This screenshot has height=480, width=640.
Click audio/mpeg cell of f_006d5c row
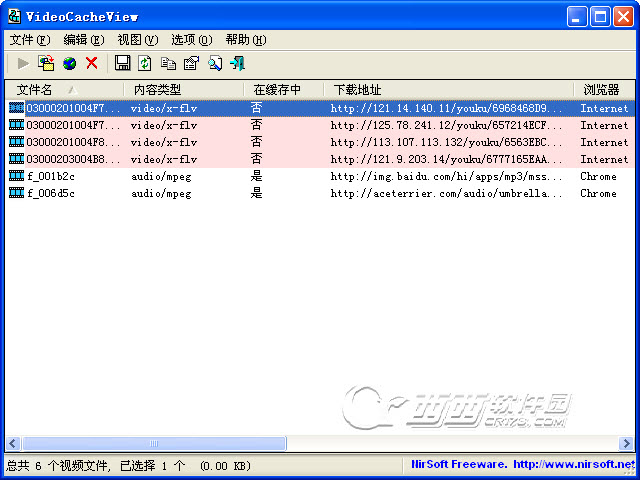(x=161, y=193)
